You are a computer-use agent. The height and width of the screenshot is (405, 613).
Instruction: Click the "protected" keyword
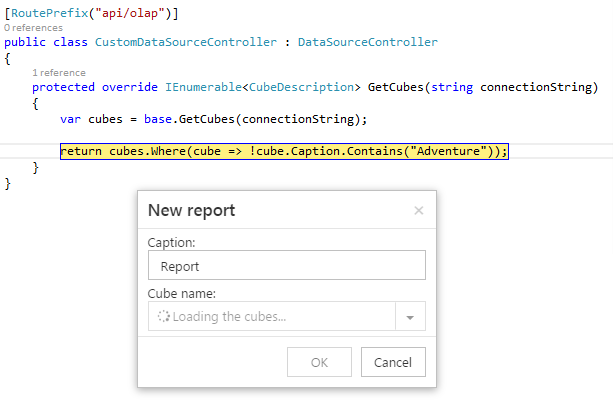tap(63, 87)
